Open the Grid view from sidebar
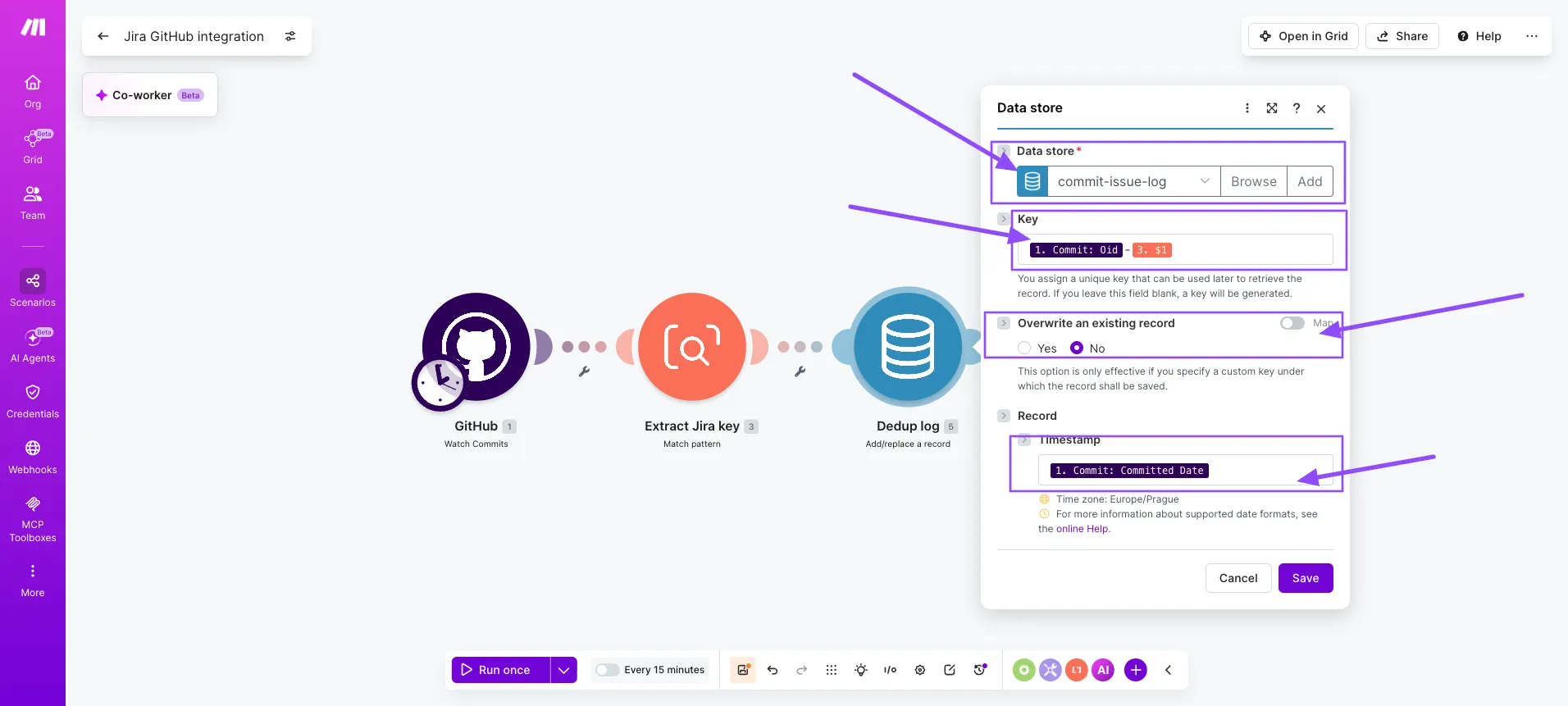The height and width of the screenshot is (706, 1568). click(33, 147)
